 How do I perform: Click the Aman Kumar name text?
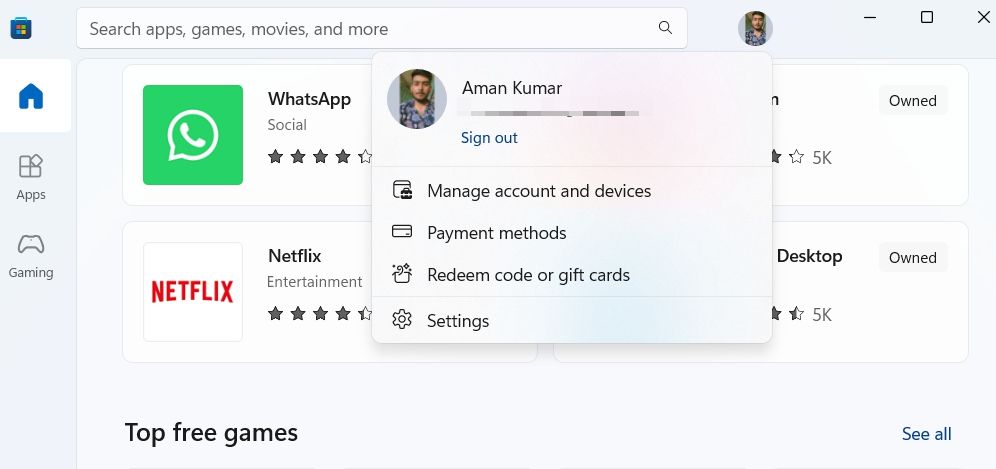click(x=512, y=88)
